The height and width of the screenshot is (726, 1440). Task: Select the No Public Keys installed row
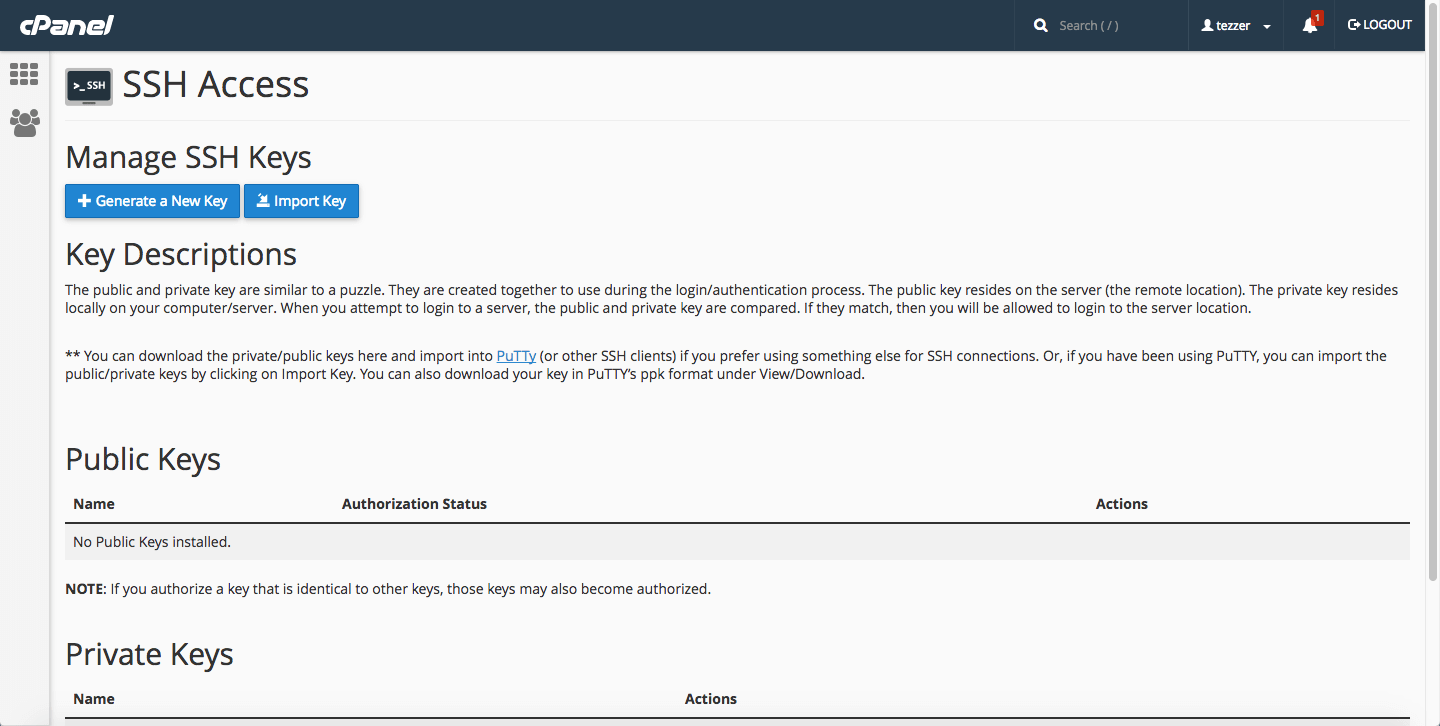coord(152,542)
